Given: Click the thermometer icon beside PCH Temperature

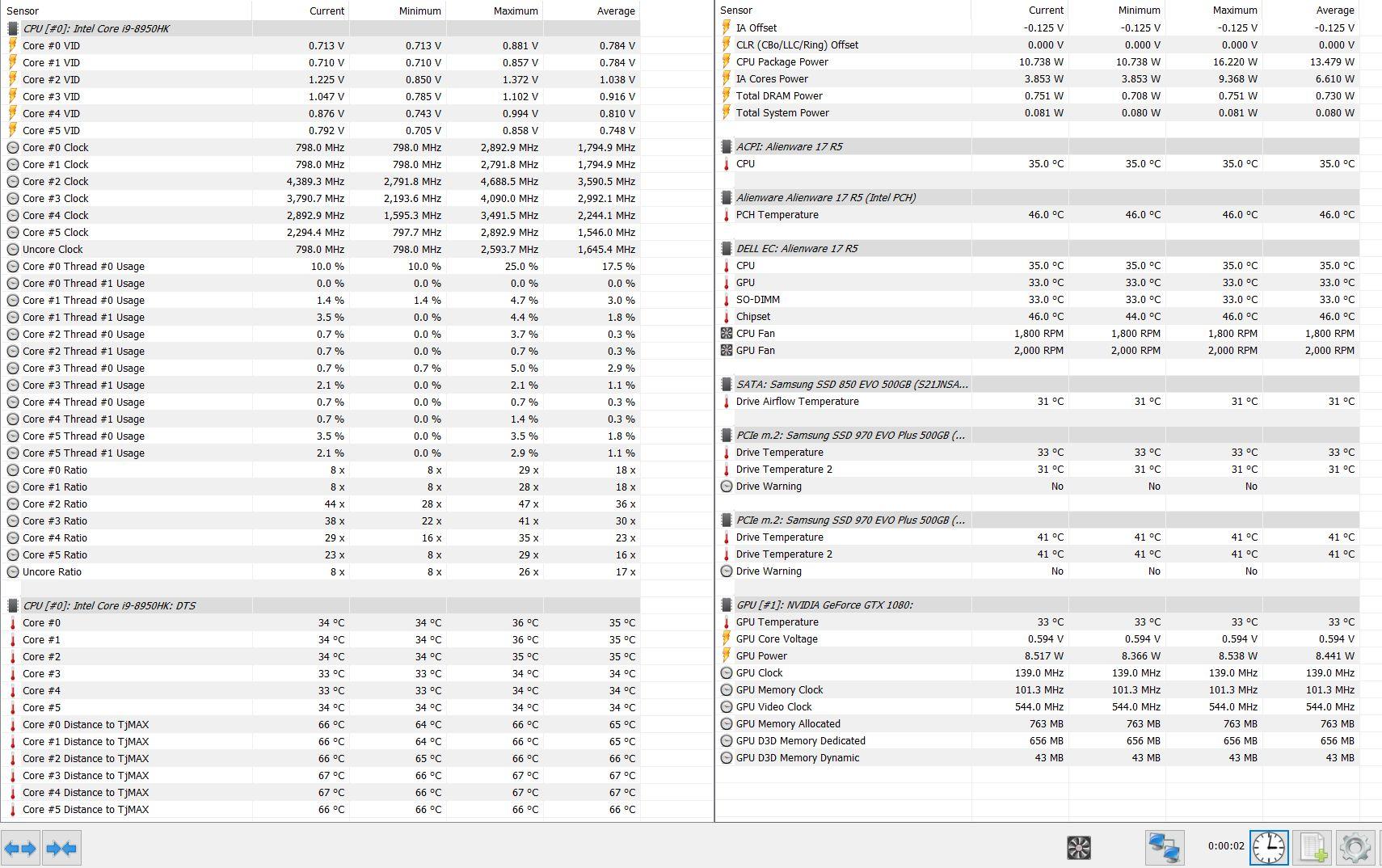Looking at the screenshot, I should [x=727, y=215].
